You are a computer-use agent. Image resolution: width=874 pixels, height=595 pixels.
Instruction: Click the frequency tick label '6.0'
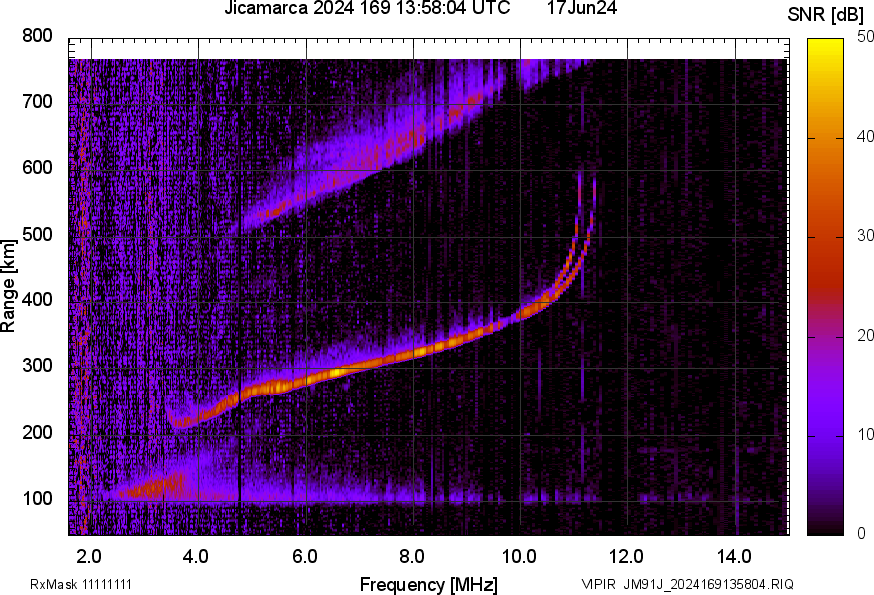(x=305, y=557)
